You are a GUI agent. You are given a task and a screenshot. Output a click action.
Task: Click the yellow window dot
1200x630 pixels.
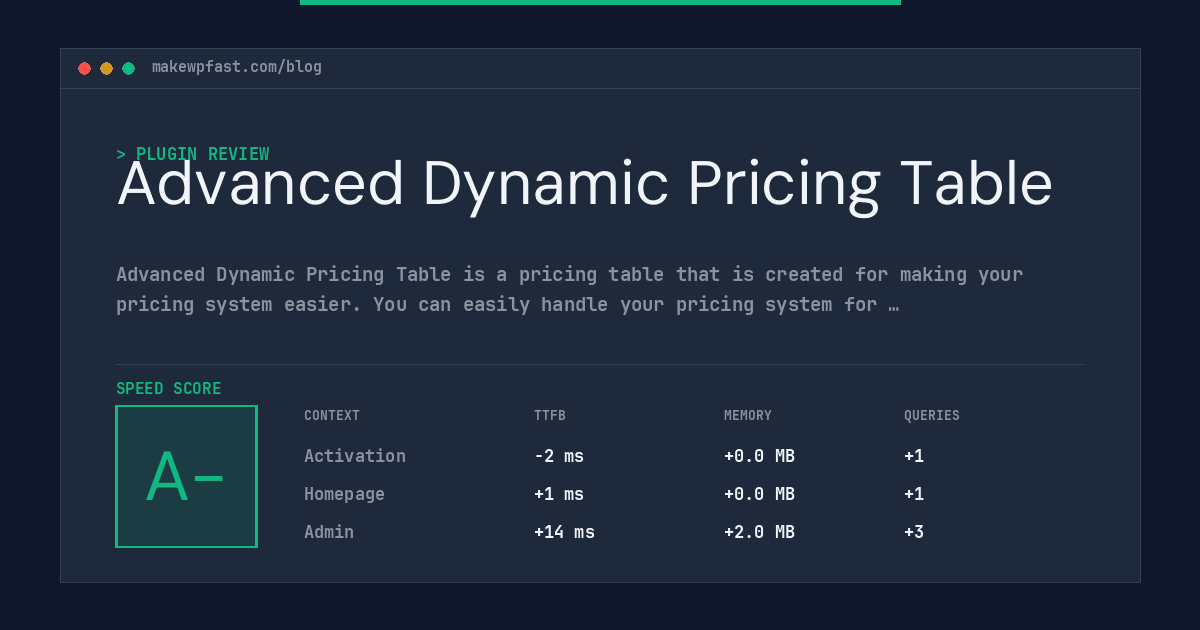point(106,68)
